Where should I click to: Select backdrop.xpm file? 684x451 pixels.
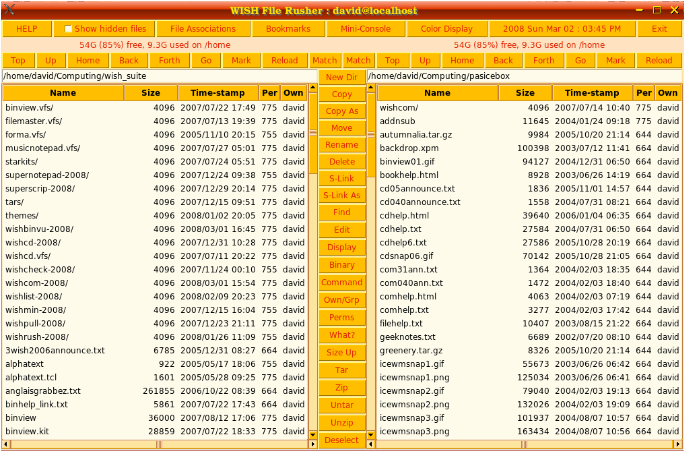tap(529, 148)
